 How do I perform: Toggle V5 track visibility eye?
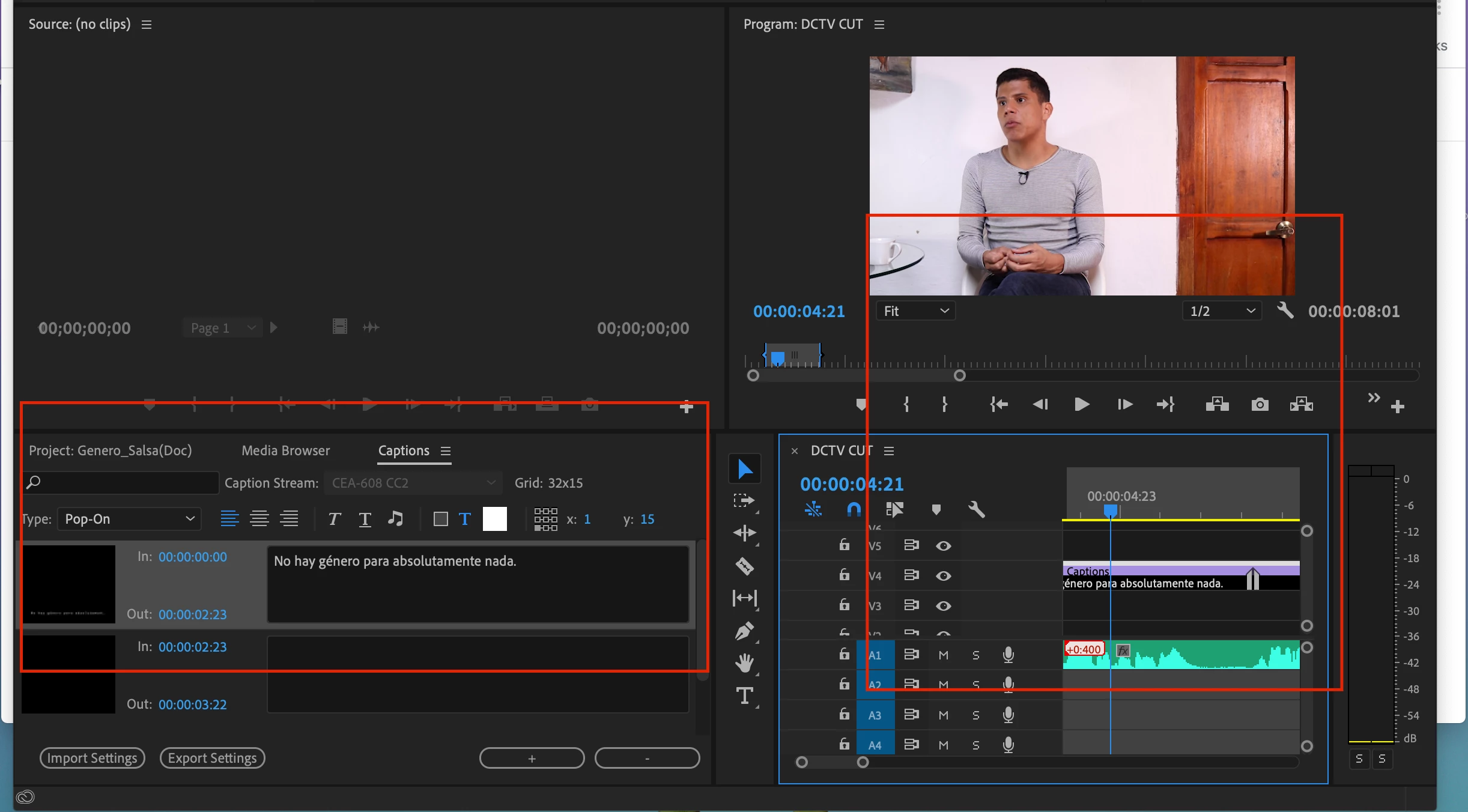coord(943,545)
